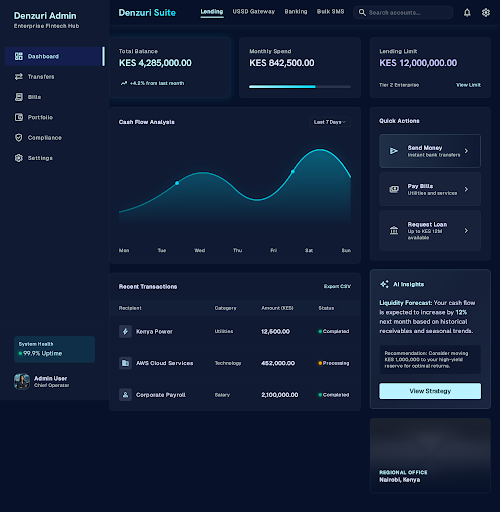Image resolution: width=500 pixels, height=512 pixels.
Task: Click the Send Money quick action
Action: click(x=430, y=151)
